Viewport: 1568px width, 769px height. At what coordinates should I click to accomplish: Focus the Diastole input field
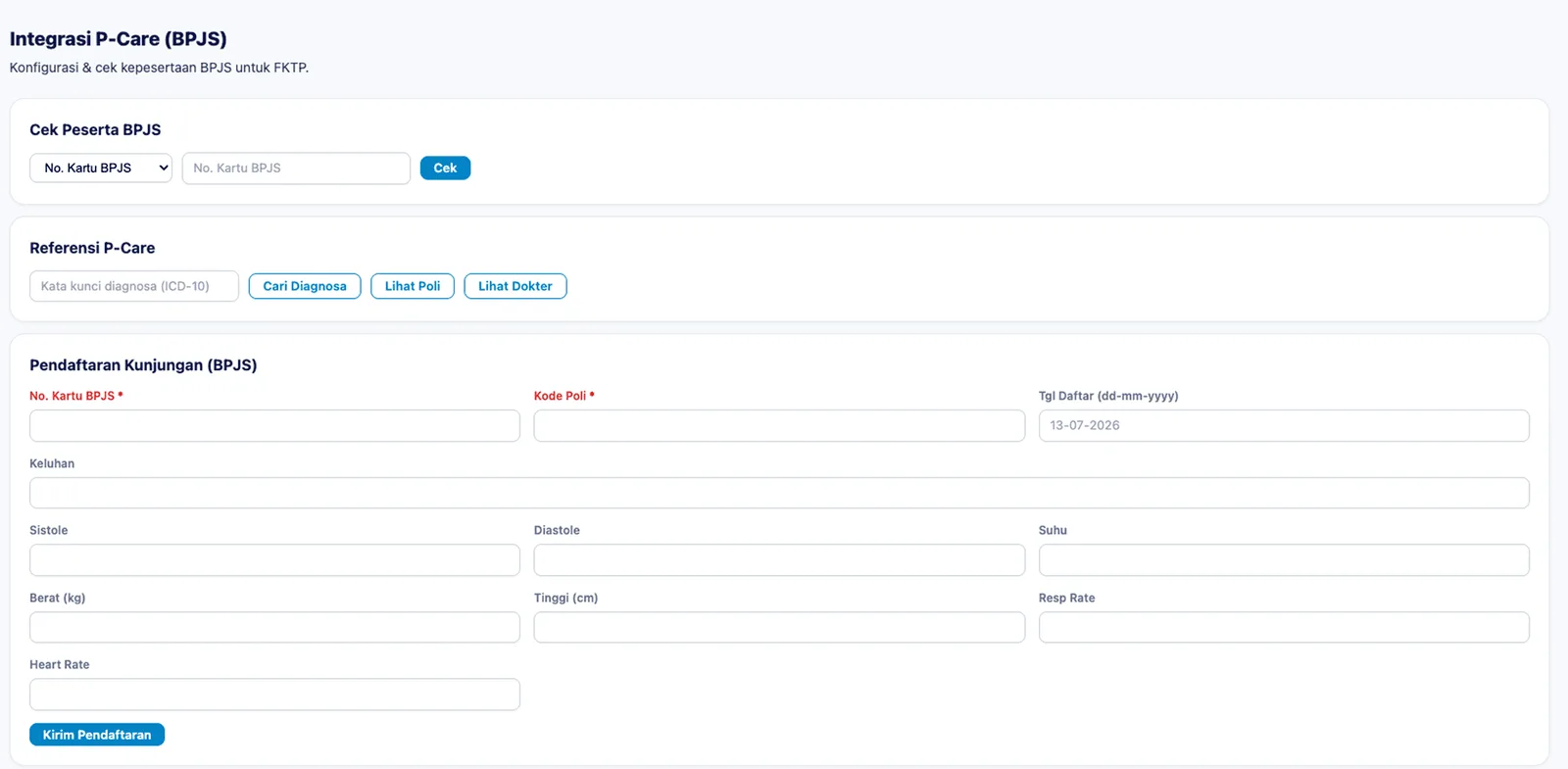pos(779,560)
